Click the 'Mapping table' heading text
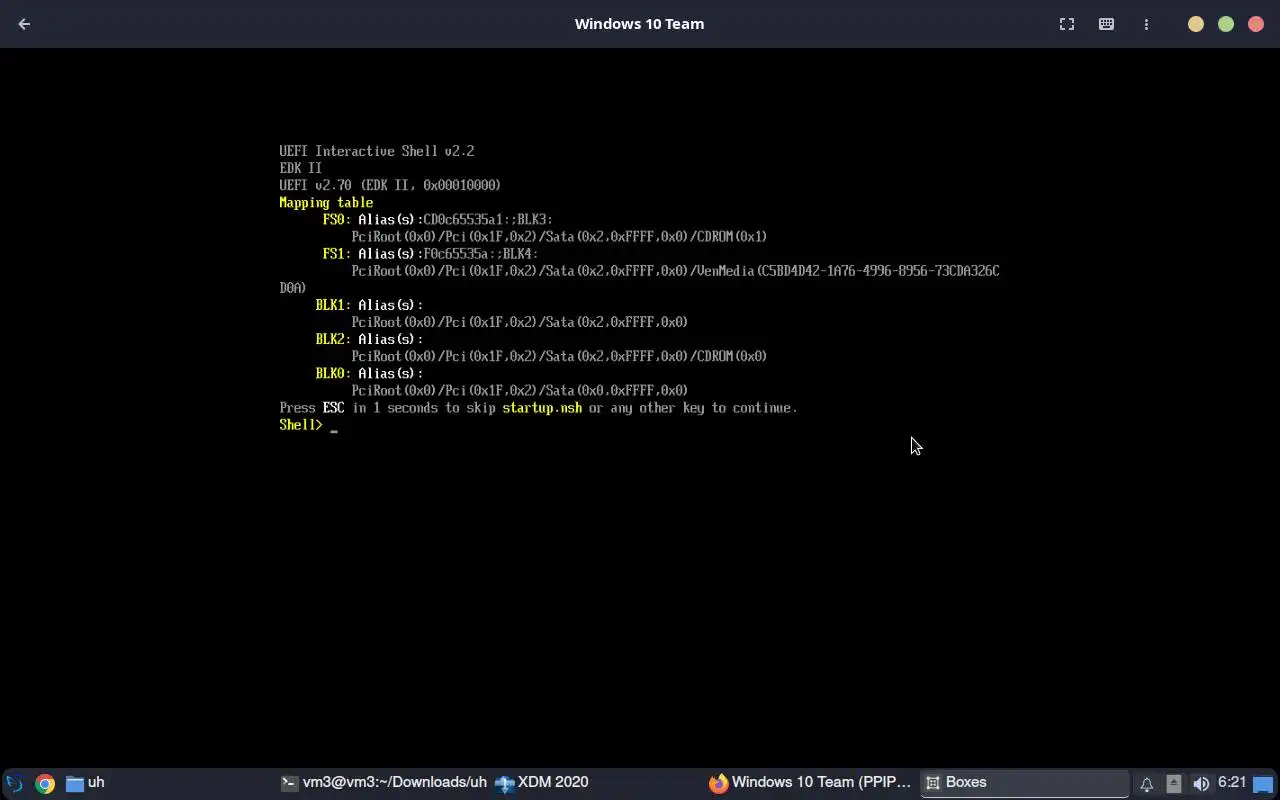The width and height of the screenshot is (1280, 800). point(326,202)
